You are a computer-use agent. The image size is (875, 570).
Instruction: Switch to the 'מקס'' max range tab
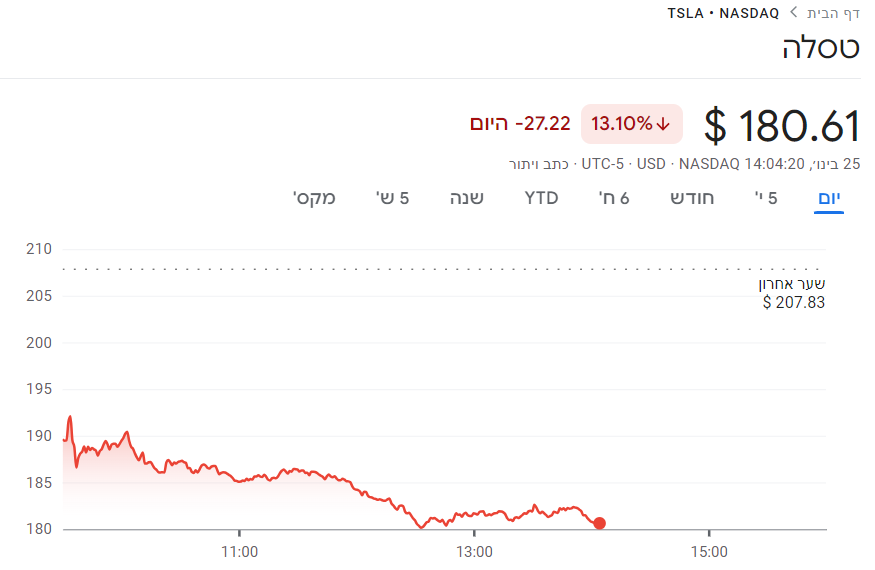tap(314, 198)
